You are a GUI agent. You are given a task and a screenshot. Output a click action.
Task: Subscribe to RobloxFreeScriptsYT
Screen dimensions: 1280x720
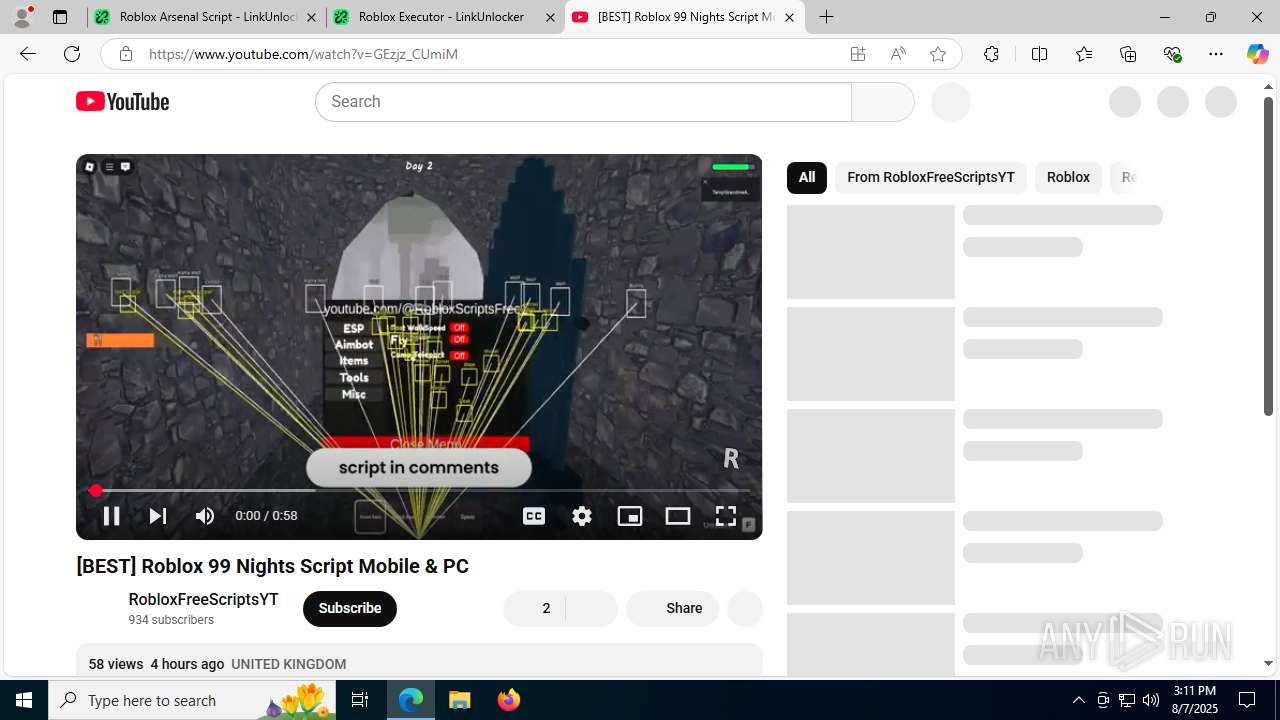click(350, 608)
